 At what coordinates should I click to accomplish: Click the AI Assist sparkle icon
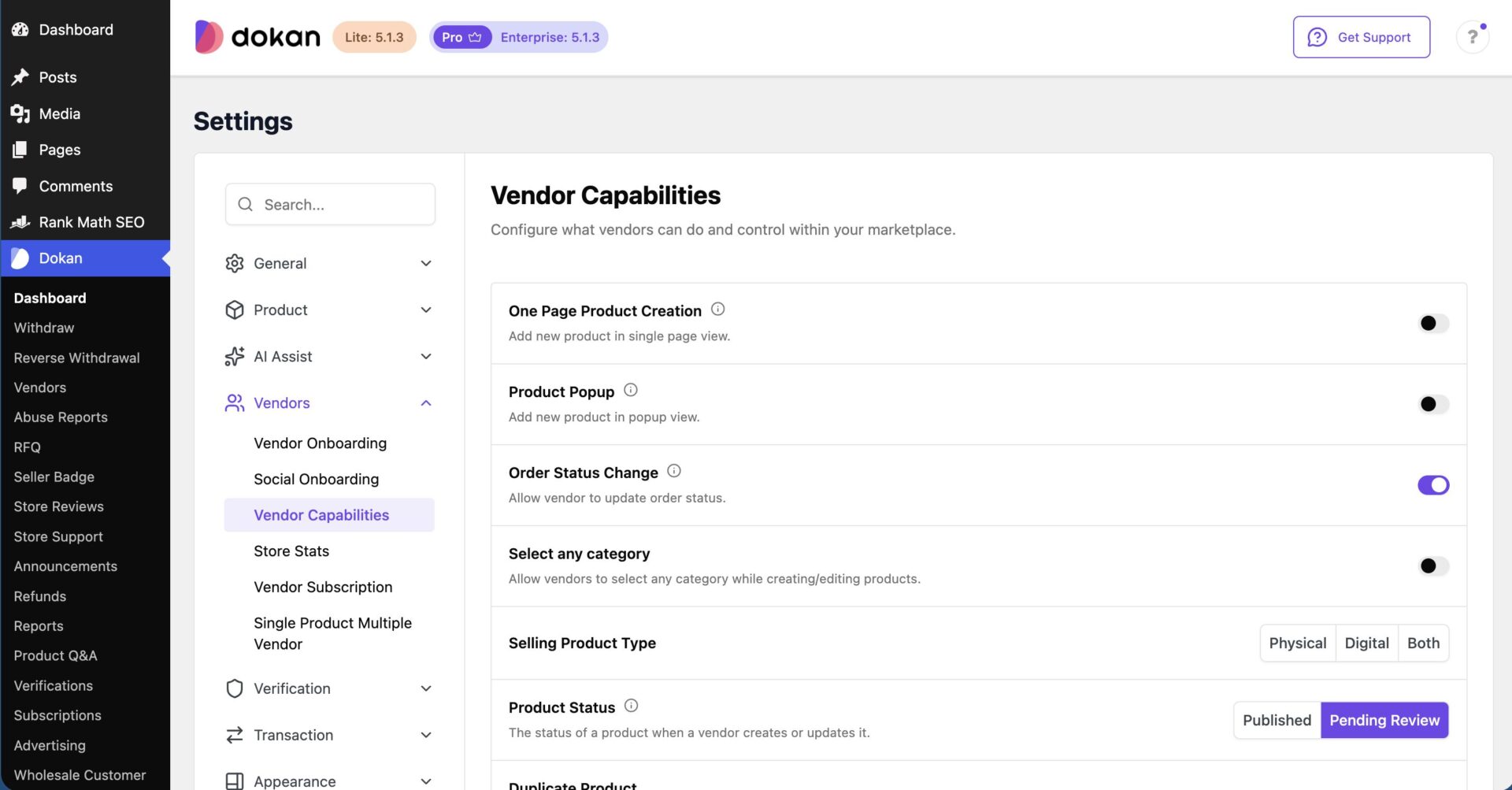click(x=235, y=356)
